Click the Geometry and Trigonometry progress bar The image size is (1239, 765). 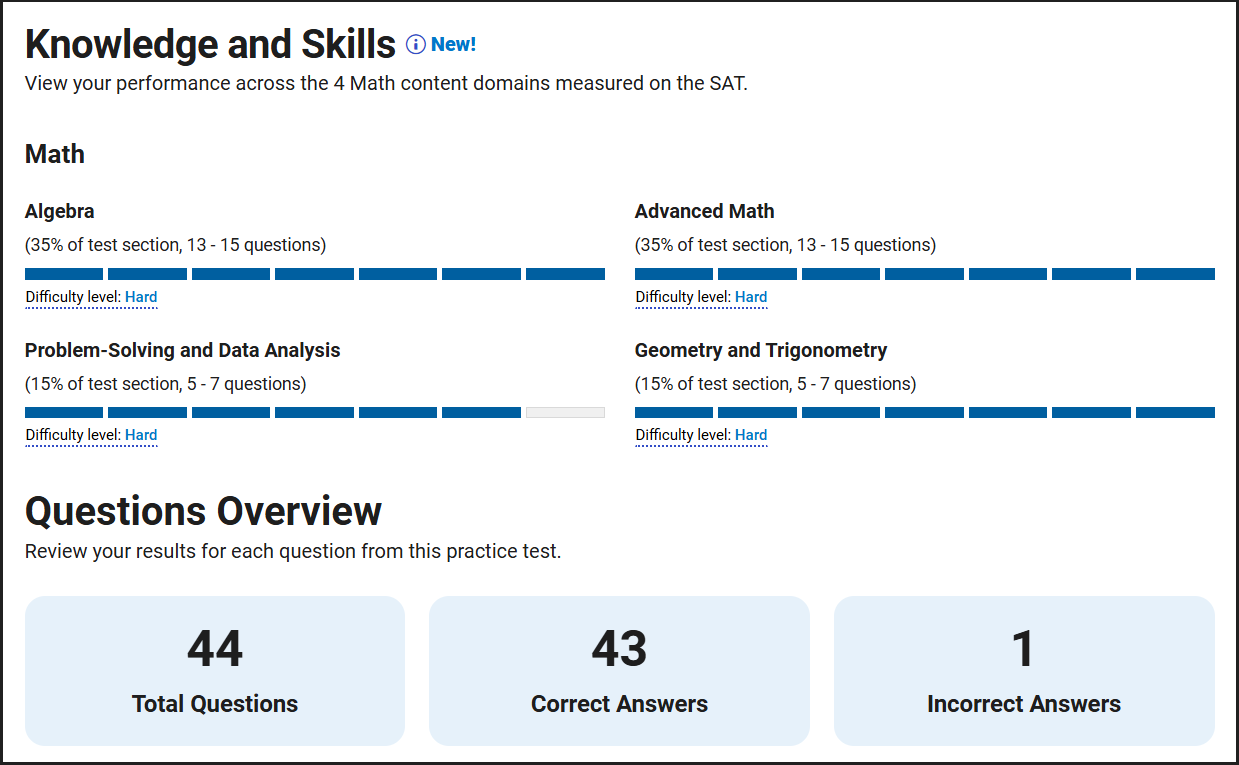[925, 412]
